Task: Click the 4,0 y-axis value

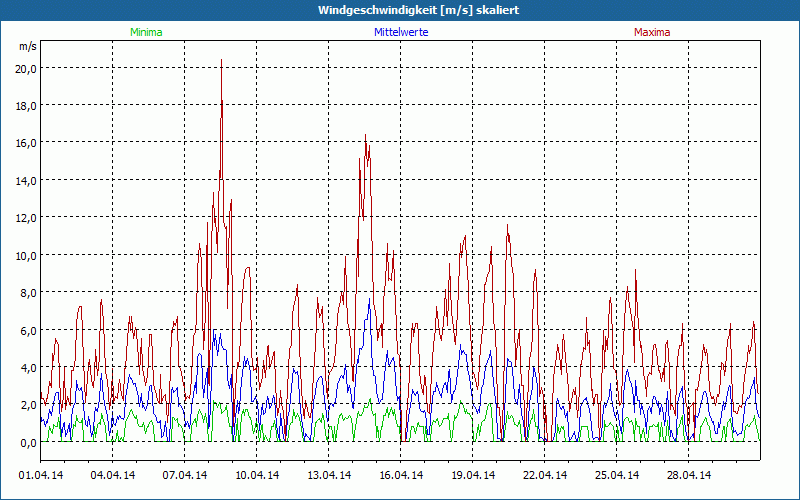Action: pos(28,368)
